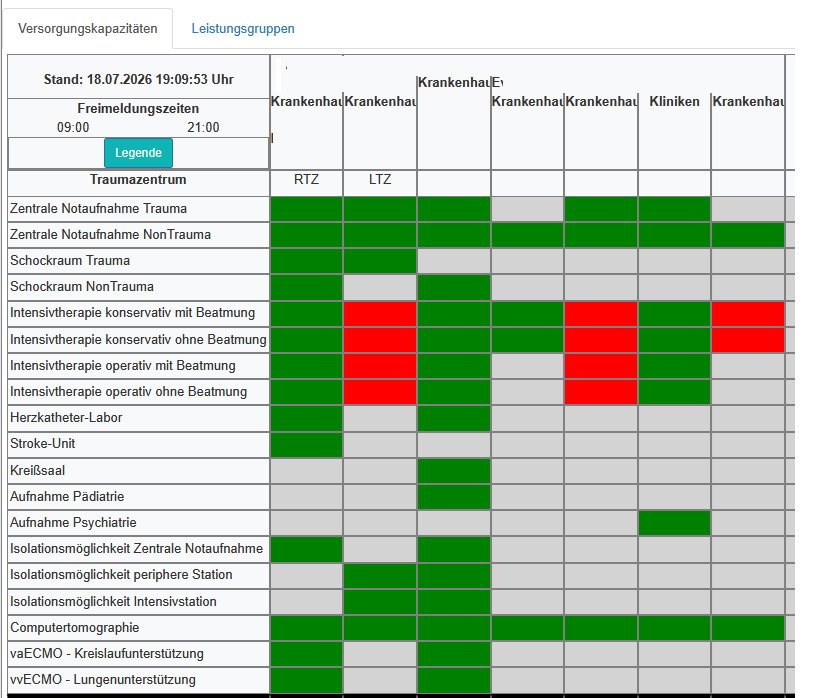Select Intensivtherapie konservativ mit Beatmung label
Screen dimensions: 826x698
[x=133, y=313]
